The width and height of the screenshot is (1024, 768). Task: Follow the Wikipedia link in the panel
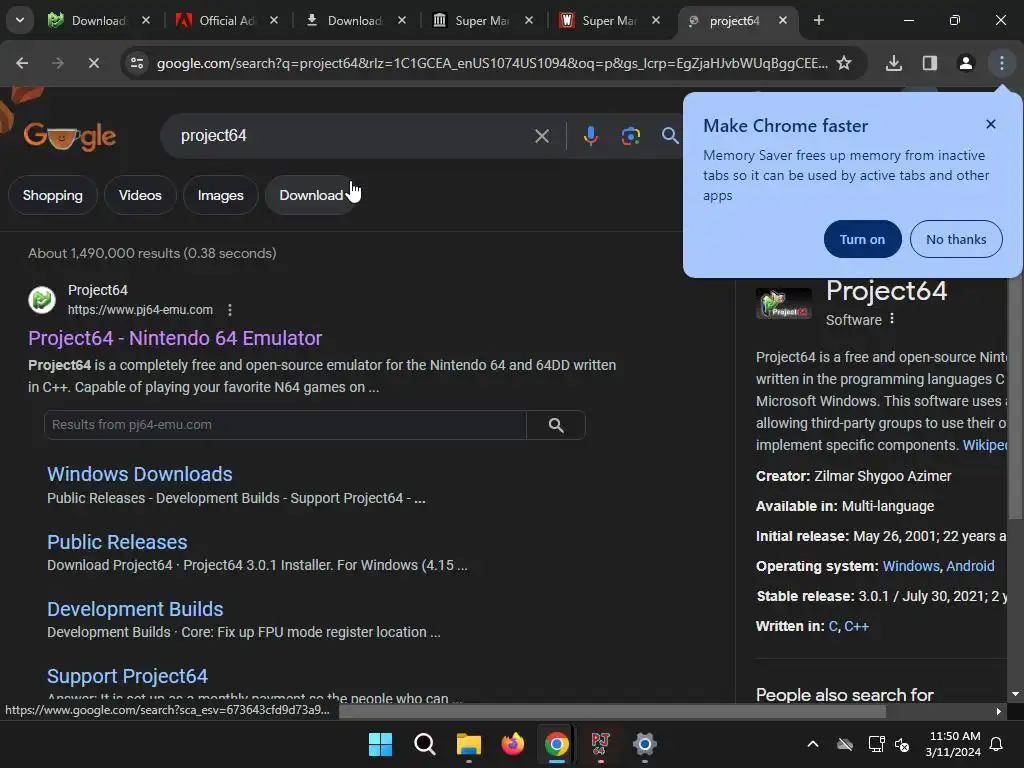985,445
